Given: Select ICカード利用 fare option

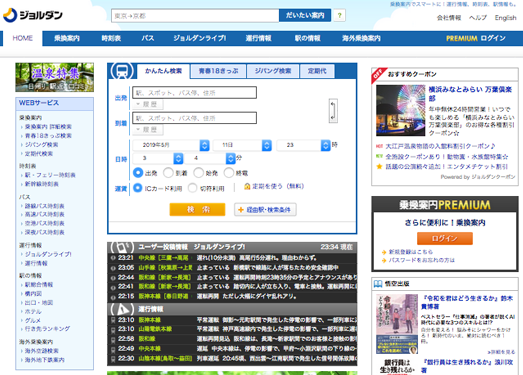Looking at the screenshot, I should [138, 188].
